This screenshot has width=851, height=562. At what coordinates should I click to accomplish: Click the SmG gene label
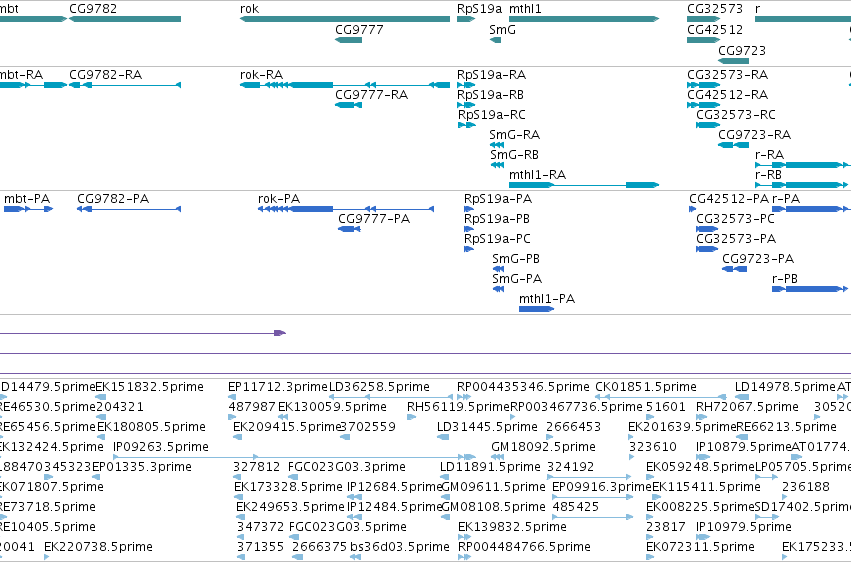pos(502,29)
